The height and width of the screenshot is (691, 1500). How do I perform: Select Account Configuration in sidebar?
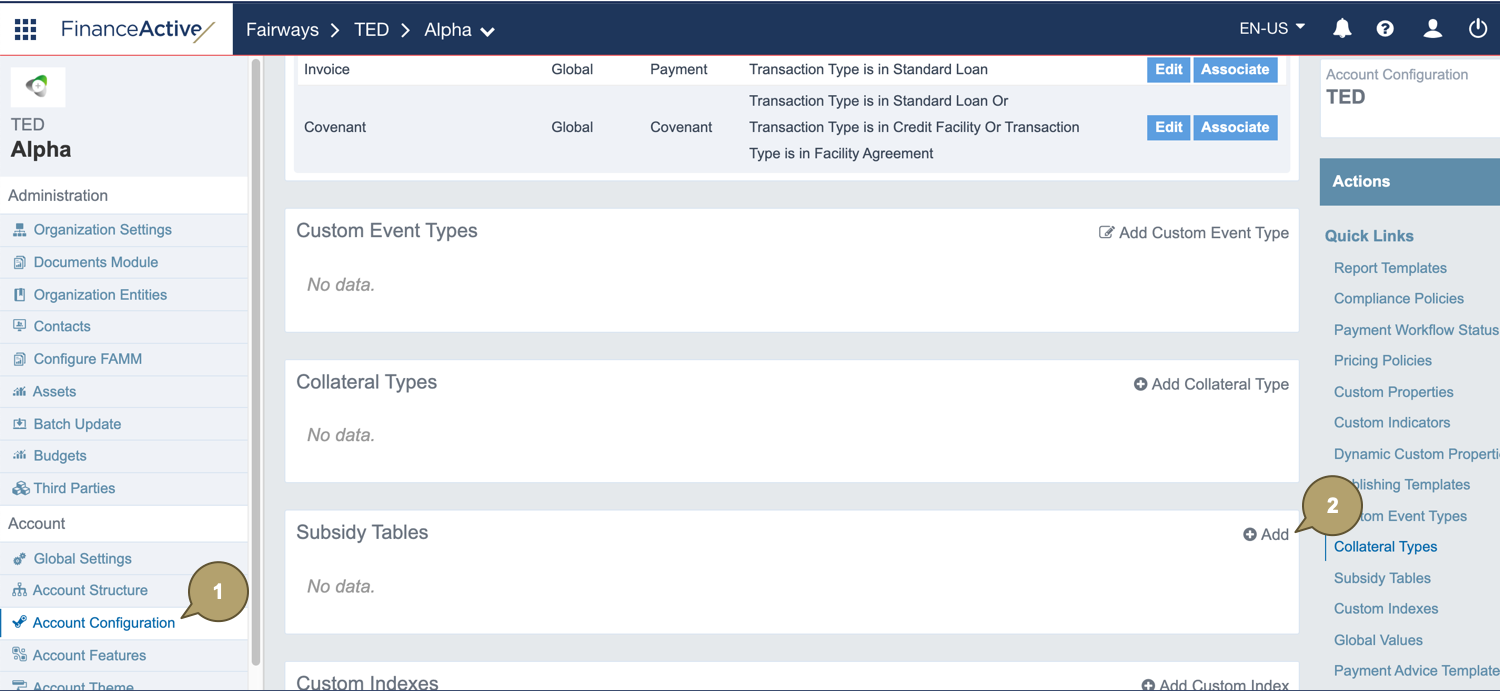(x=103, y=623)
